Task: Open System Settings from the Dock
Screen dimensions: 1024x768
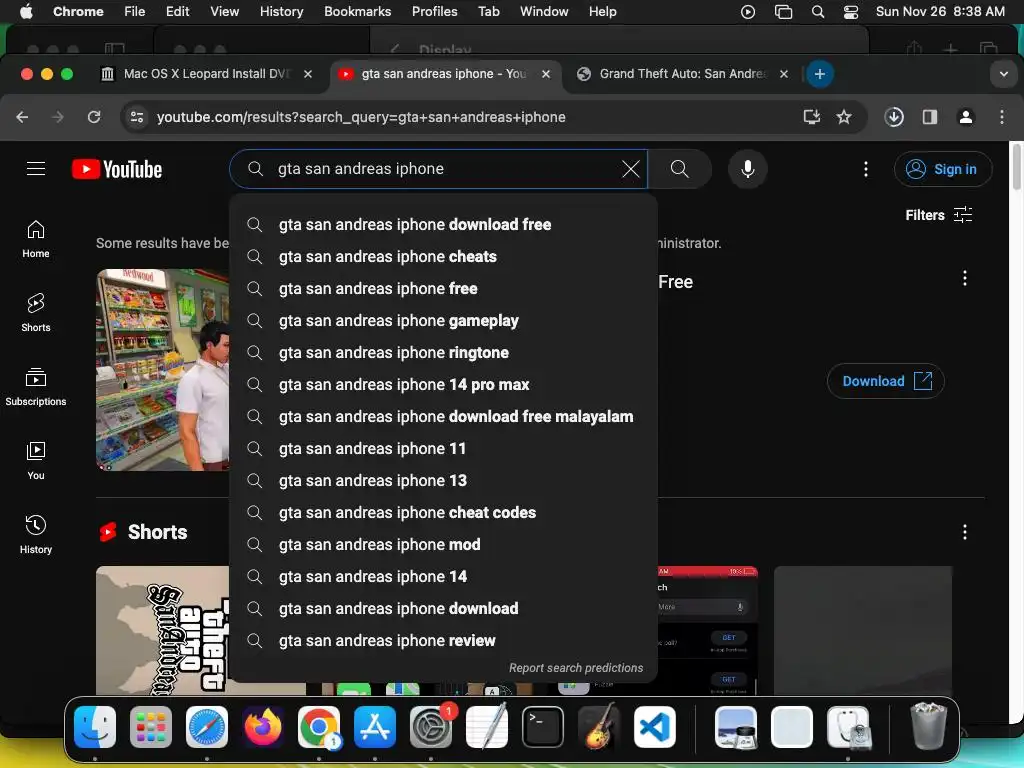Action: 430,727
